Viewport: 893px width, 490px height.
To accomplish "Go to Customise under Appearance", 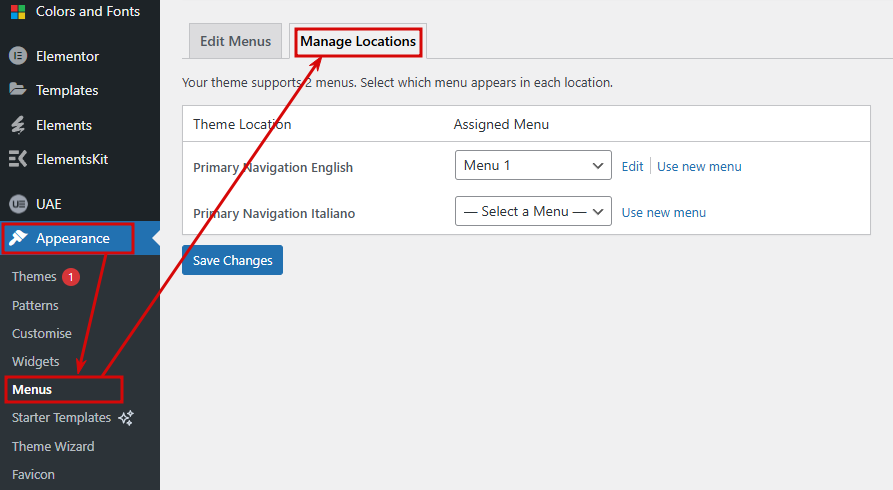I will coord(42,333).
